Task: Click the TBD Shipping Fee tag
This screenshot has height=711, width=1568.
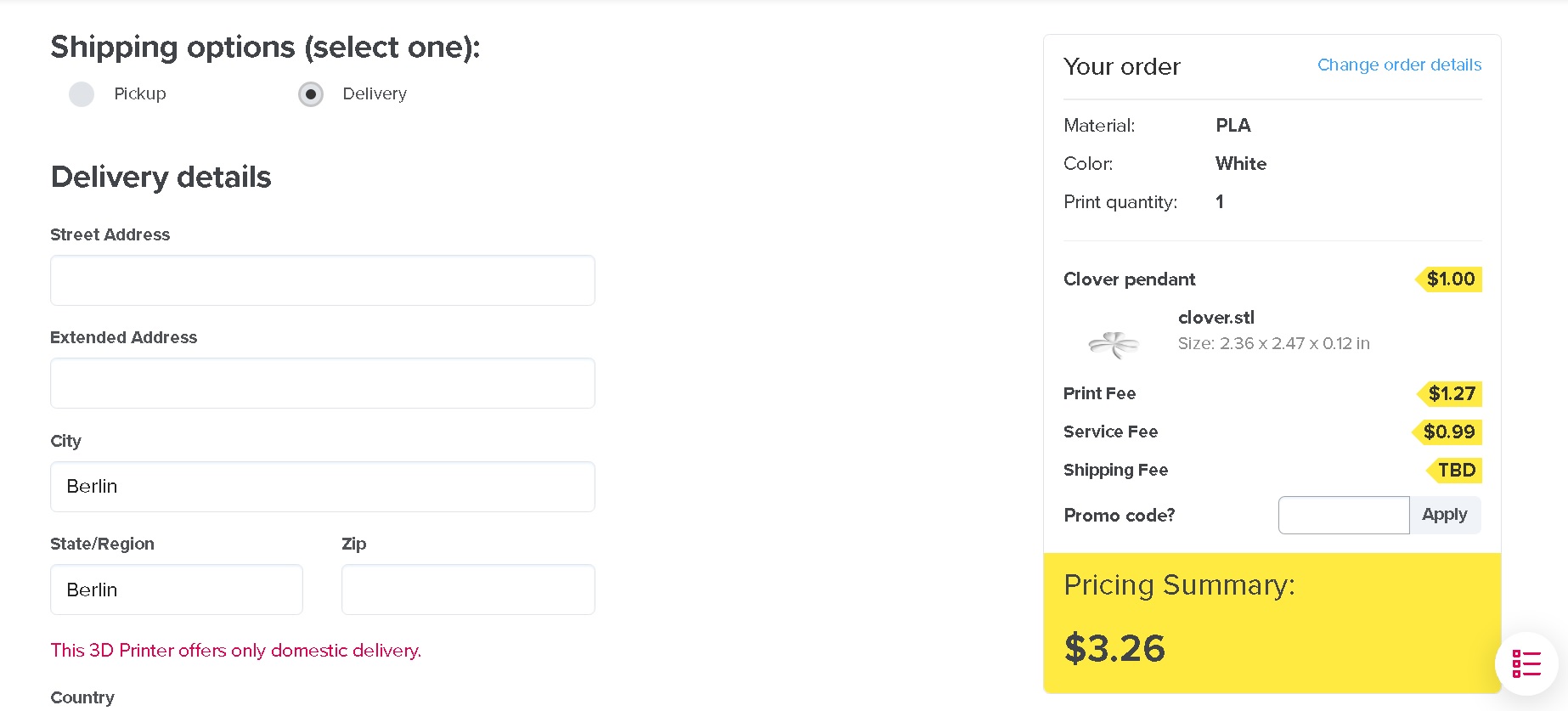Action: [1455, 470]
